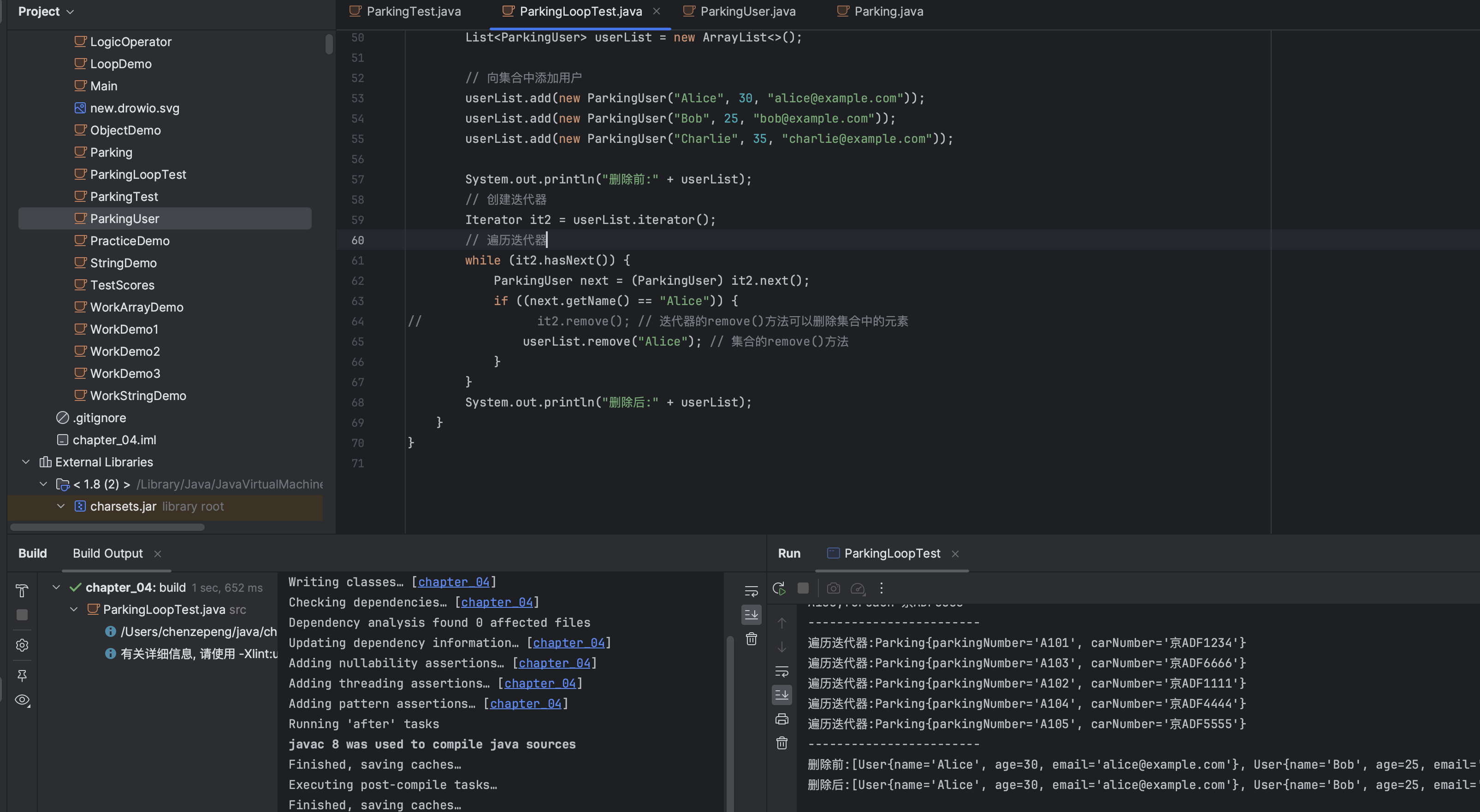1480x812 pixels.
Task: Open new.drowio.svg in project tree
Action: [135, 108]
